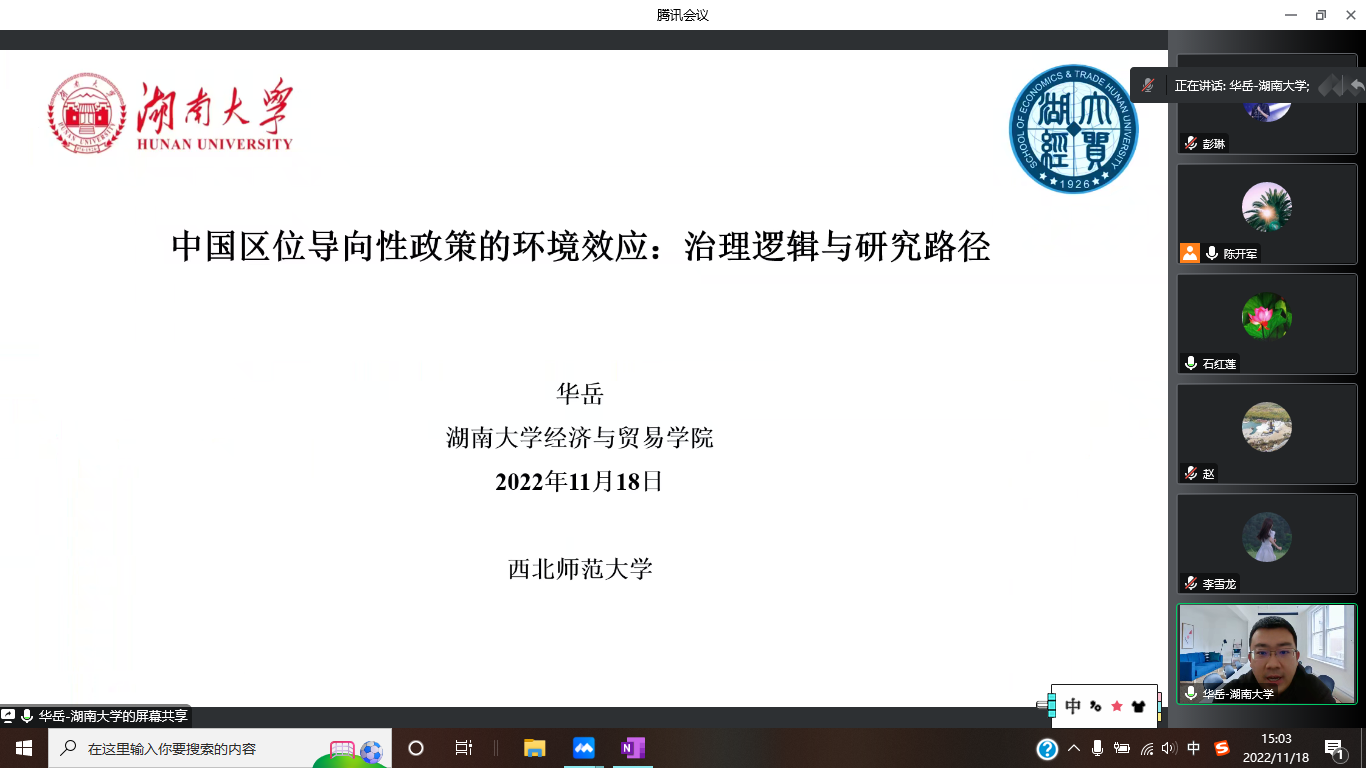Image resolution: width=1366 pixels, height=768 pixels.
Task: Open the notification center in taskbar
Action: [x=1335, y=748]
